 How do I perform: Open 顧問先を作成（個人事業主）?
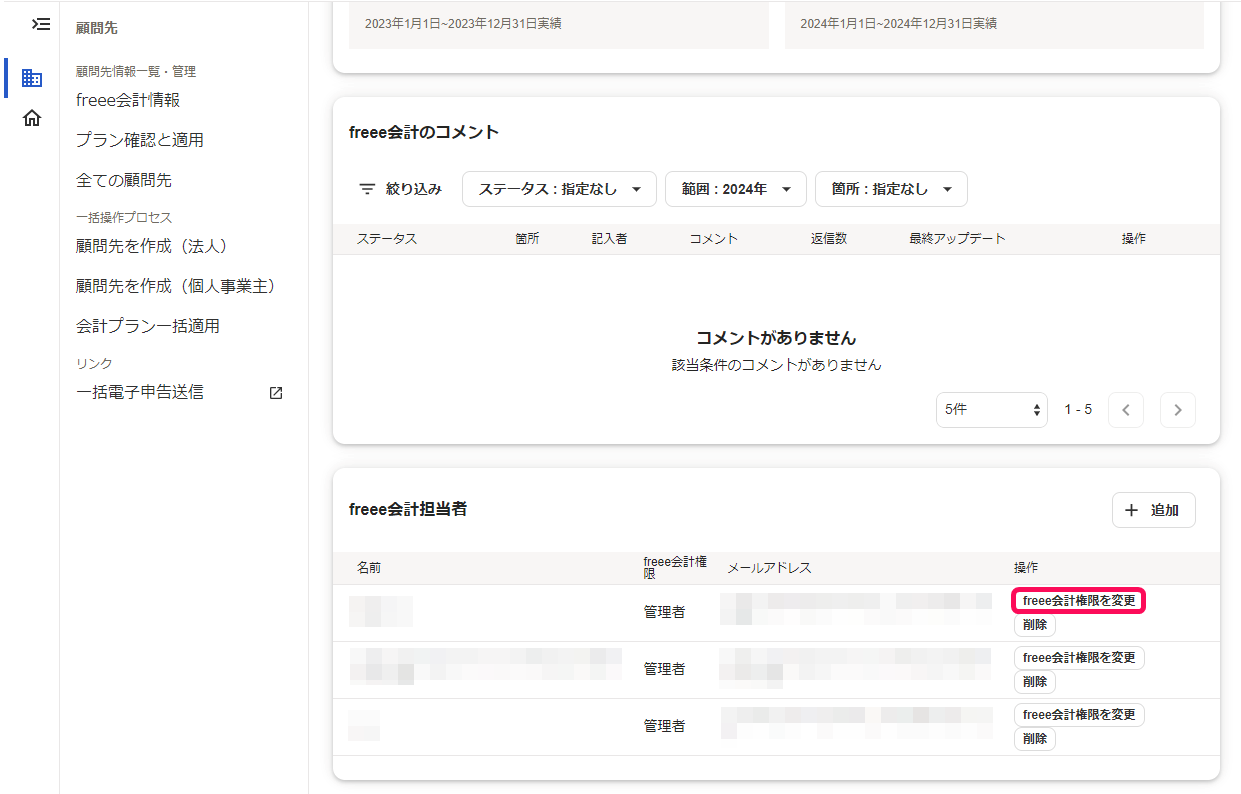(179, 286)
